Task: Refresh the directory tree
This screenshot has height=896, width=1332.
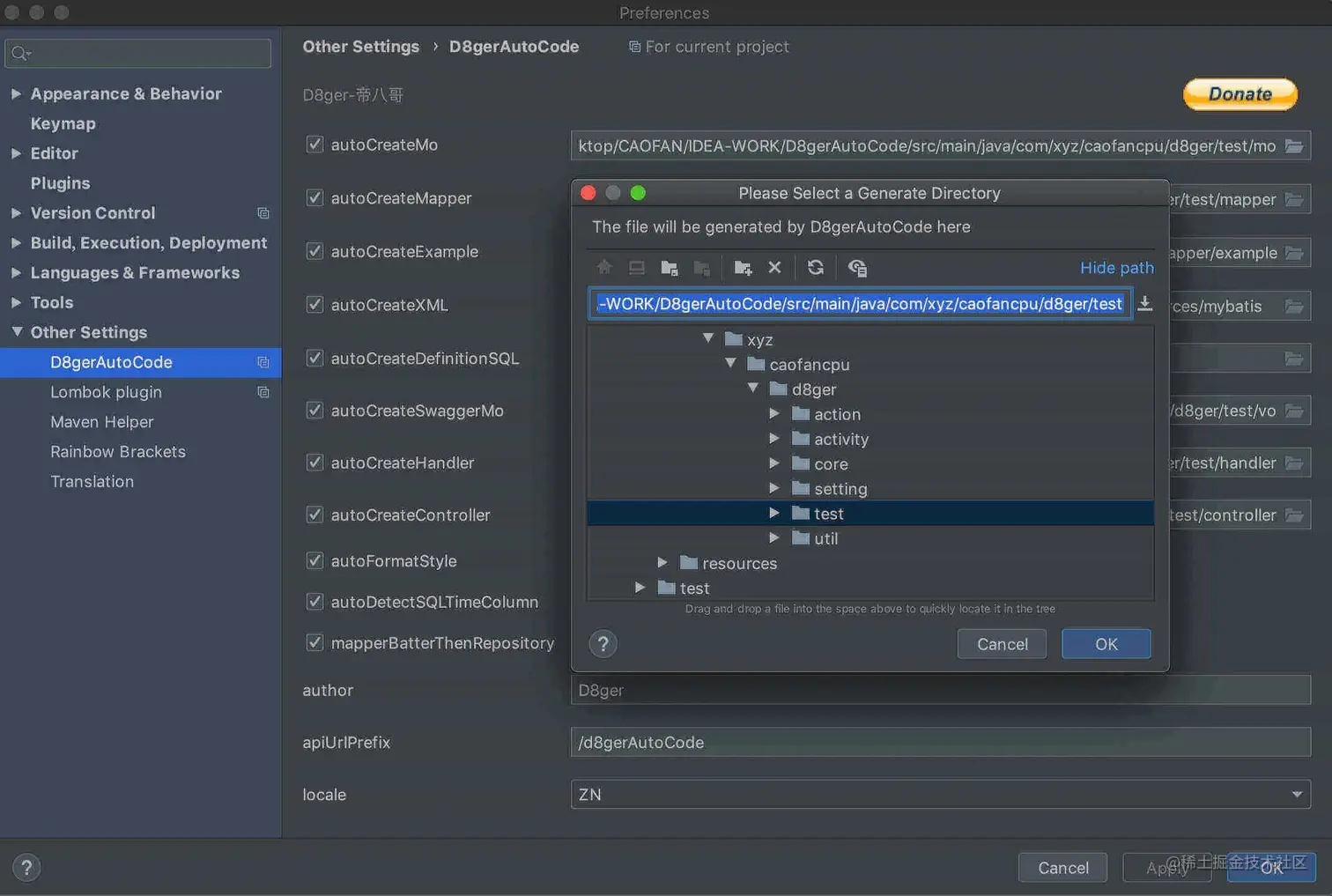Action: (x=816, y=267)
